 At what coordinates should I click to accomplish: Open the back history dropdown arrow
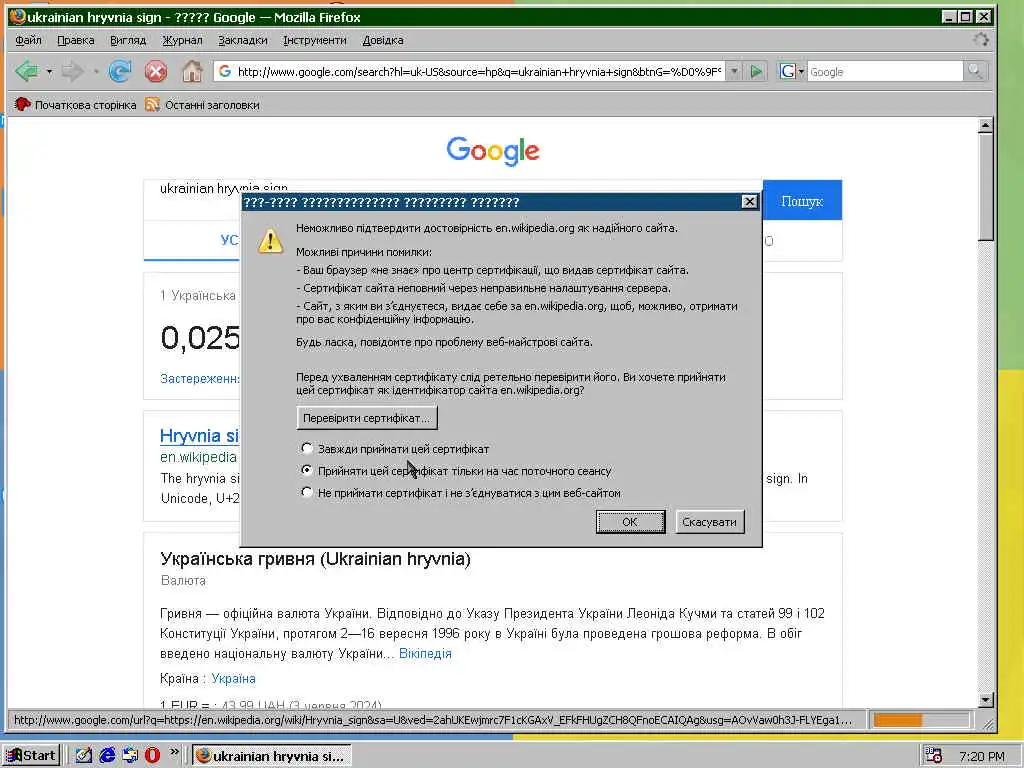point(49,71)
